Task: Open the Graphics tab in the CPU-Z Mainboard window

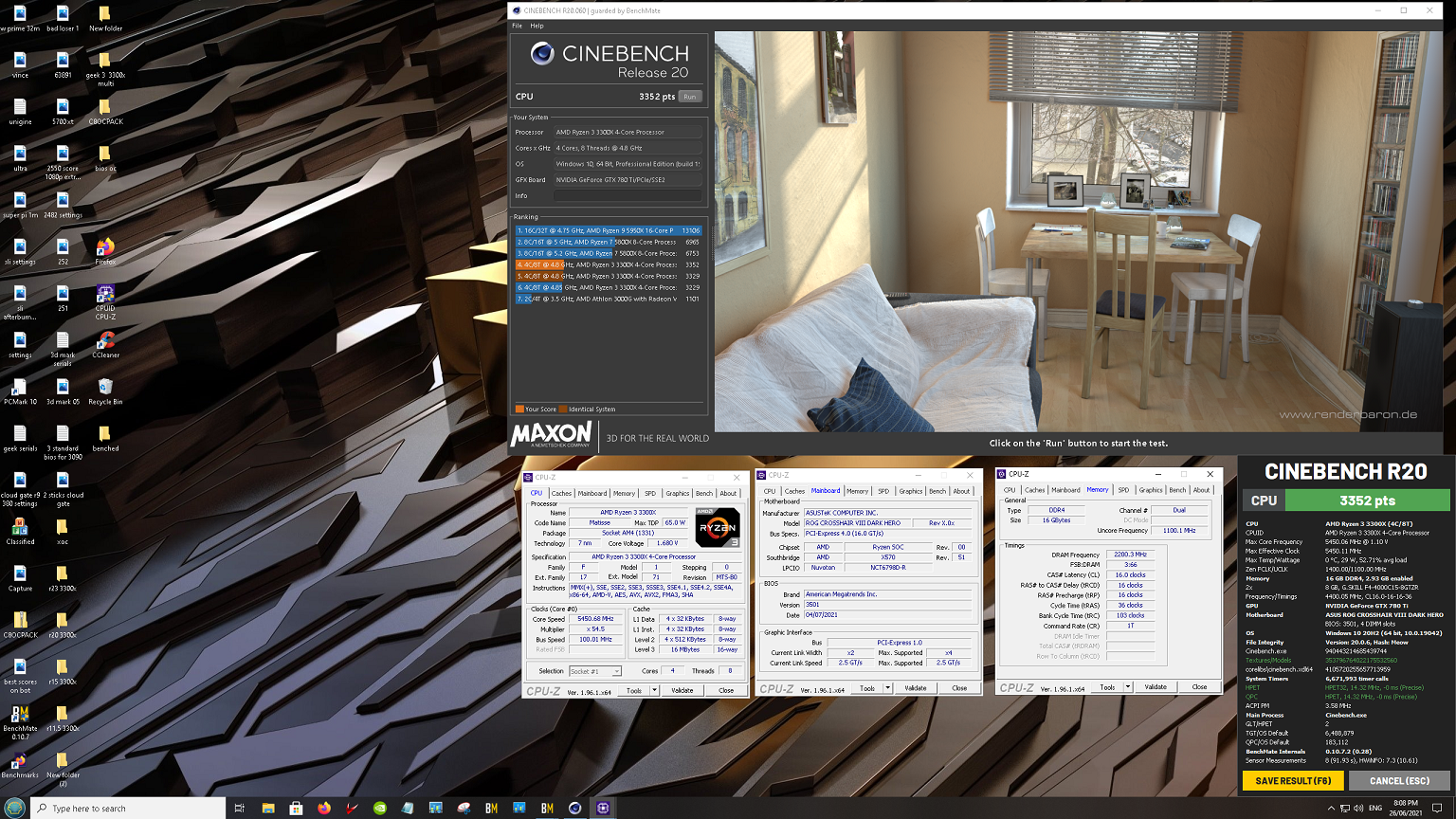Action: (x=911, y=491)
